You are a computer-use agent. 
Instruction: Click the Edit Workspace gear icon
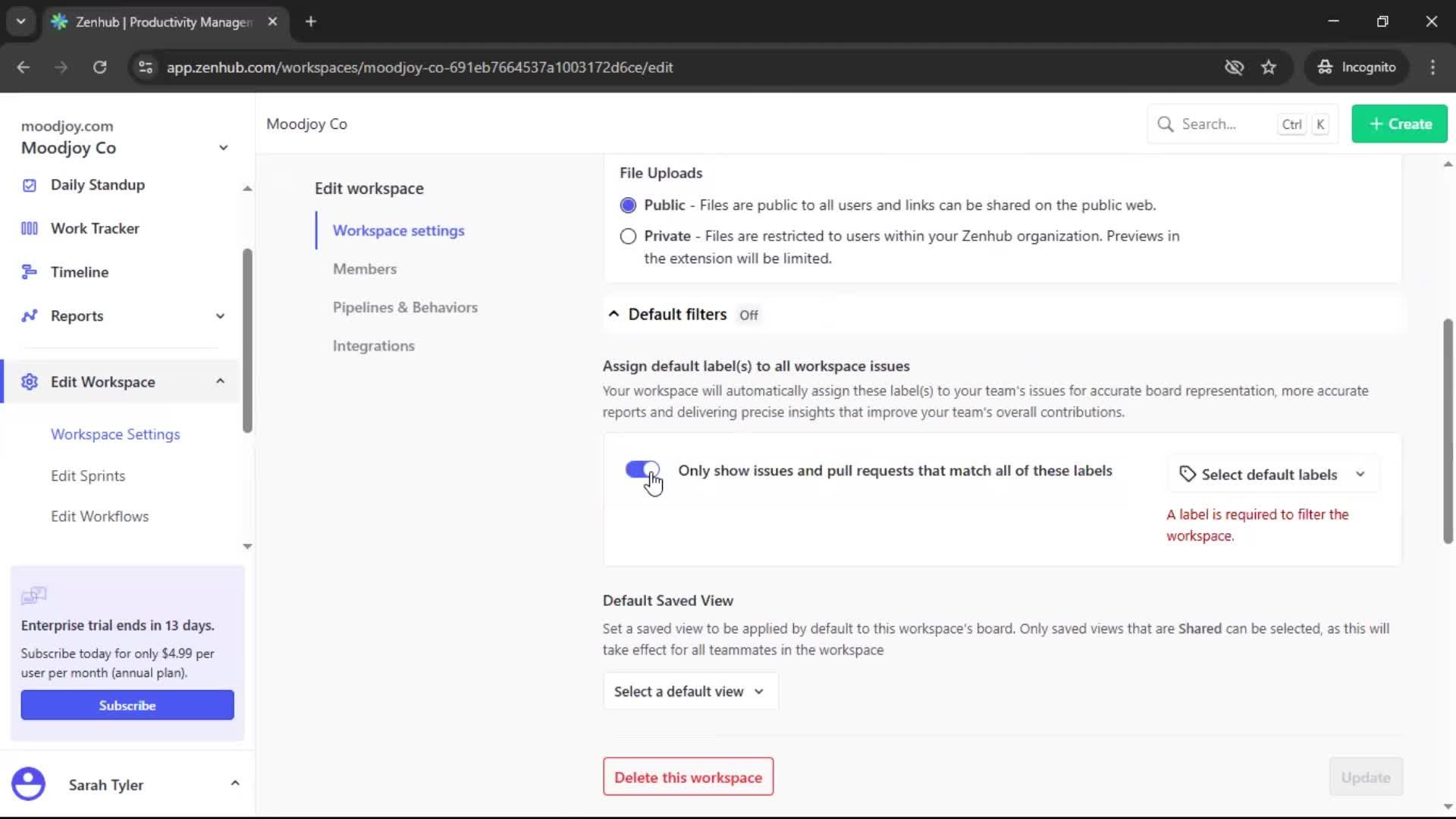click(x=30, y=381)
